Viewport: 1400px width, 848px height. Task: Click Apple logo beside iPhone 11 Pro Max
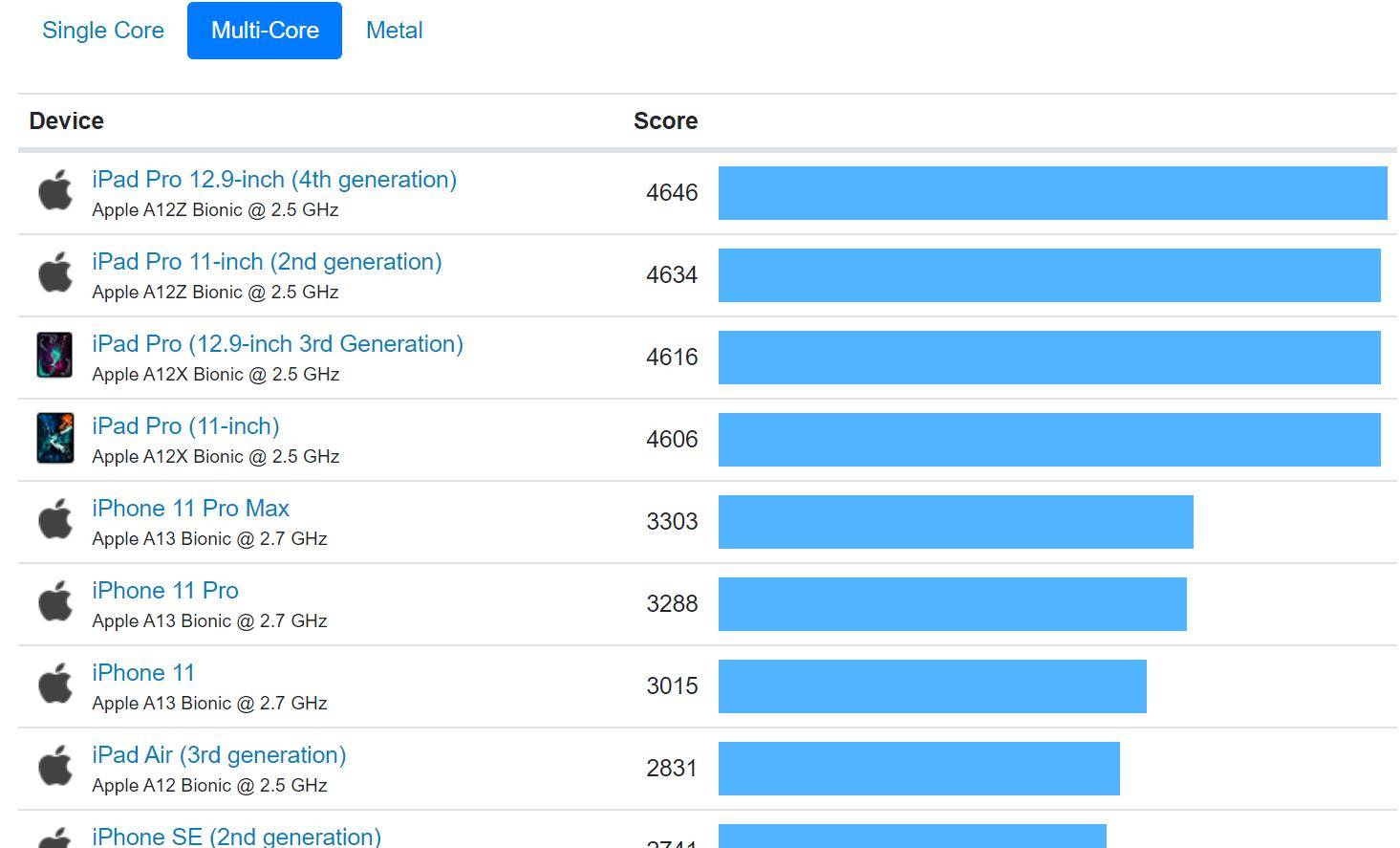coord(55,519)
